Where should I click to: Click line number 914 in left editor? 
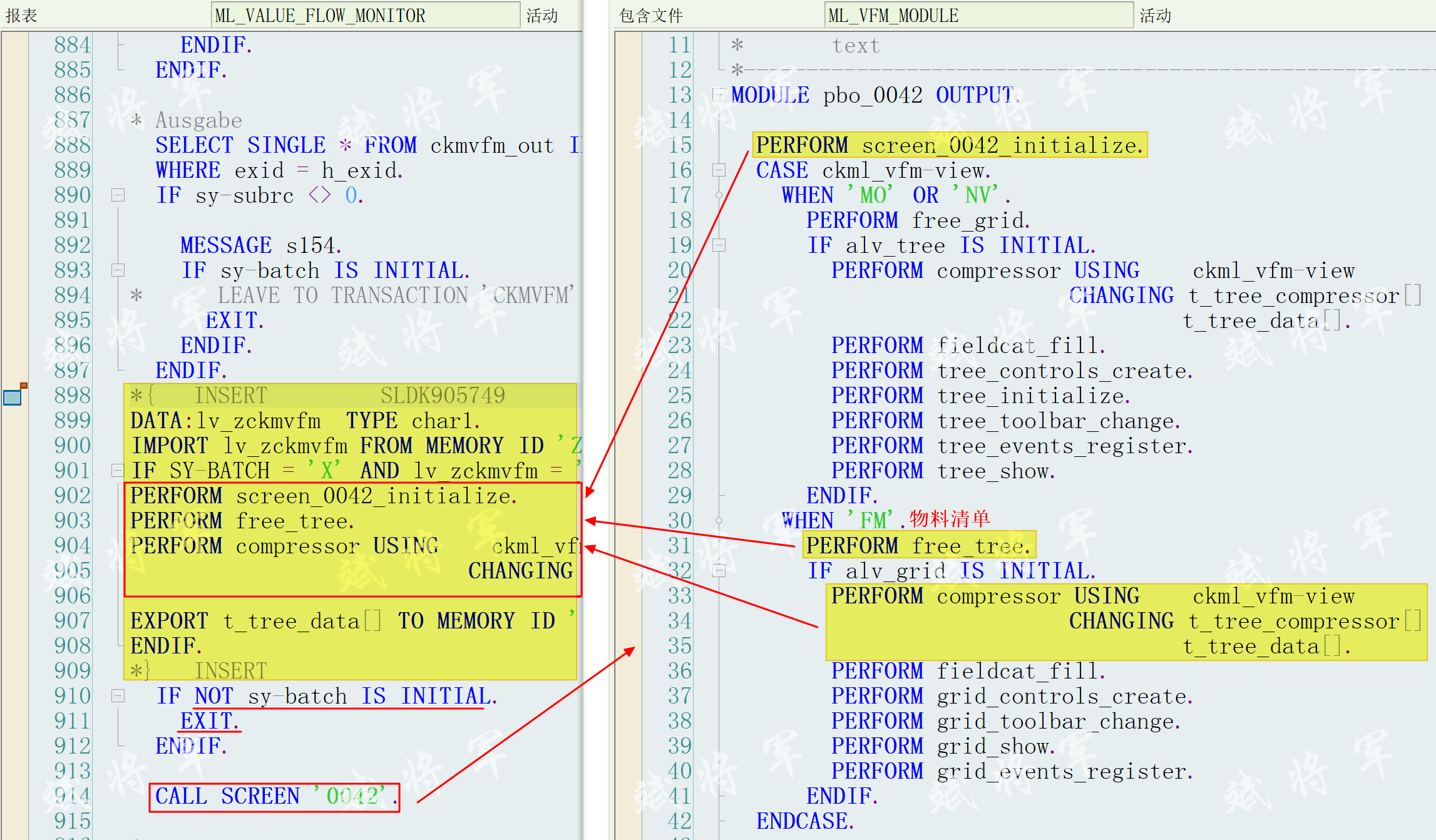(x=72, y=796)
